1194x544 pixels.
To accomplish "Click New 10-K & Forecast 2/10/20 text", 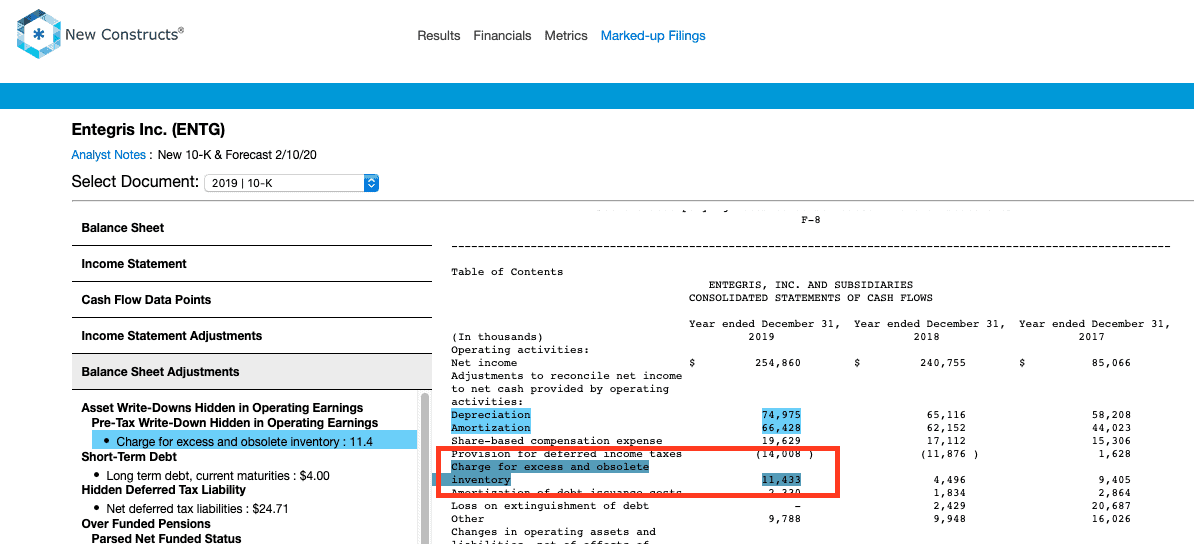I will (x=237, y=155).
